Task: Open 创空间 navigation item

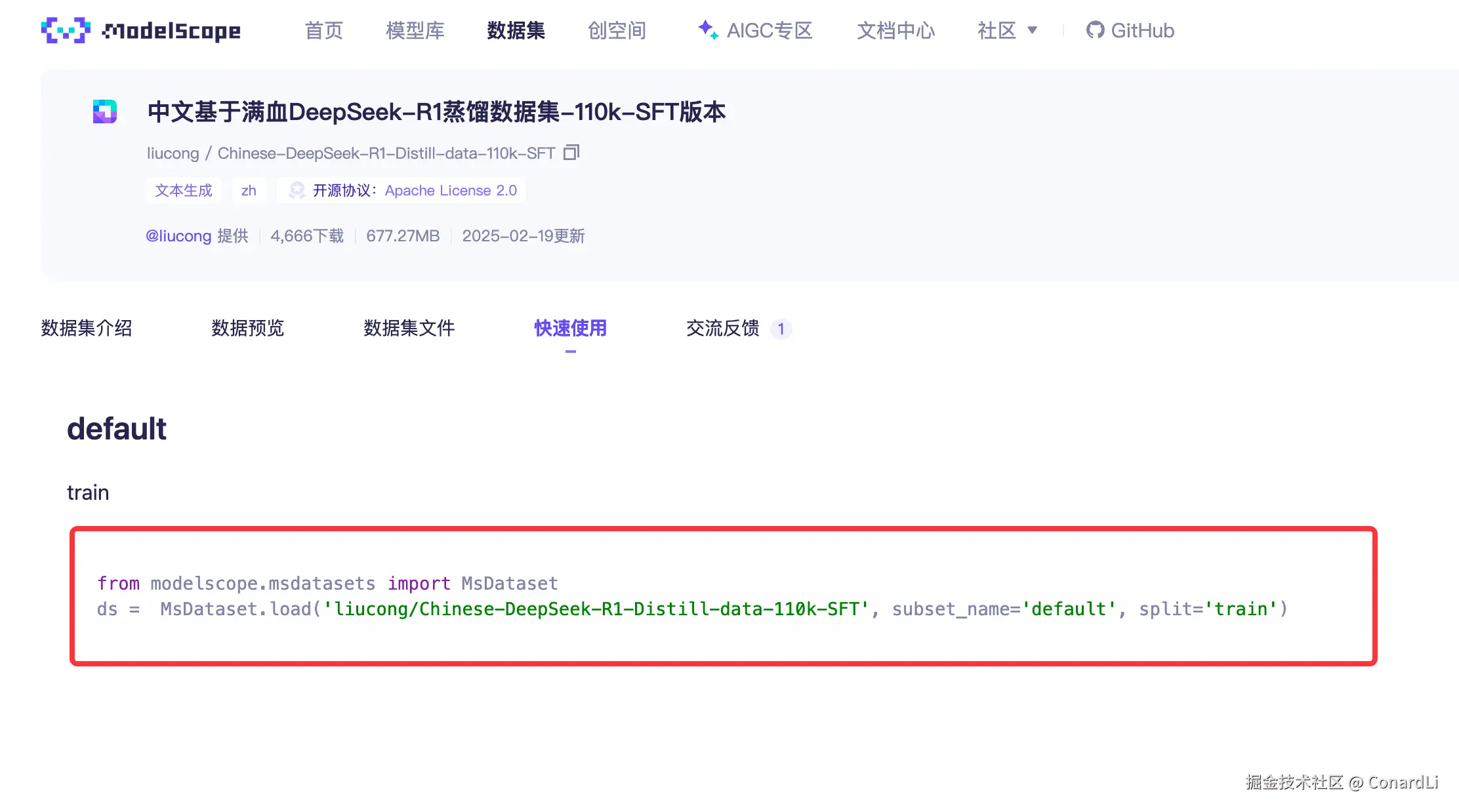Action: pos(617,30)
